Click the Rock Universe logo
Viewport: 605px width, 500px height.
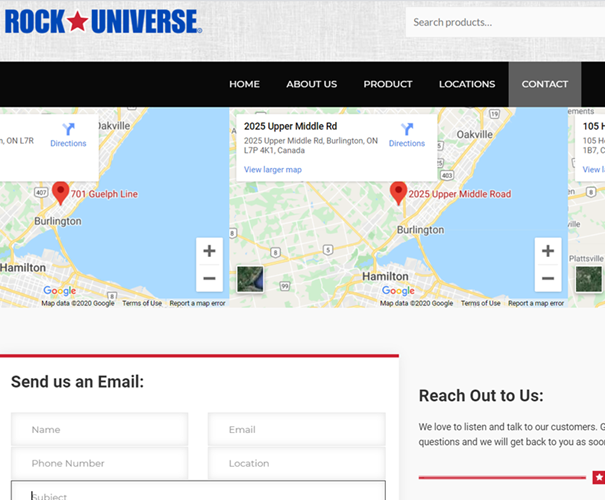coord(103,22)
